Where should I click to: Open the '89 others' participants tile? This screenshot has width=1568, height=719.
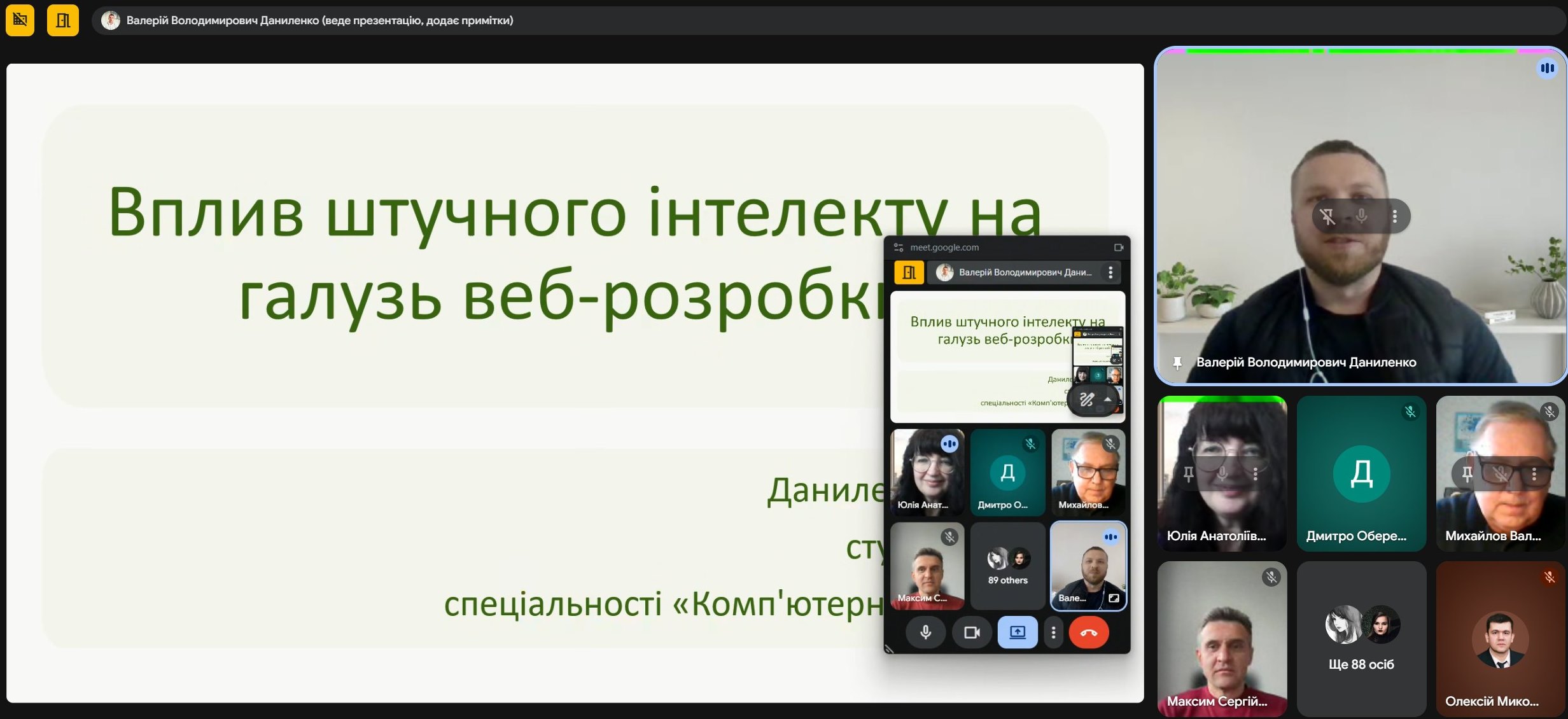point(1007,566)
